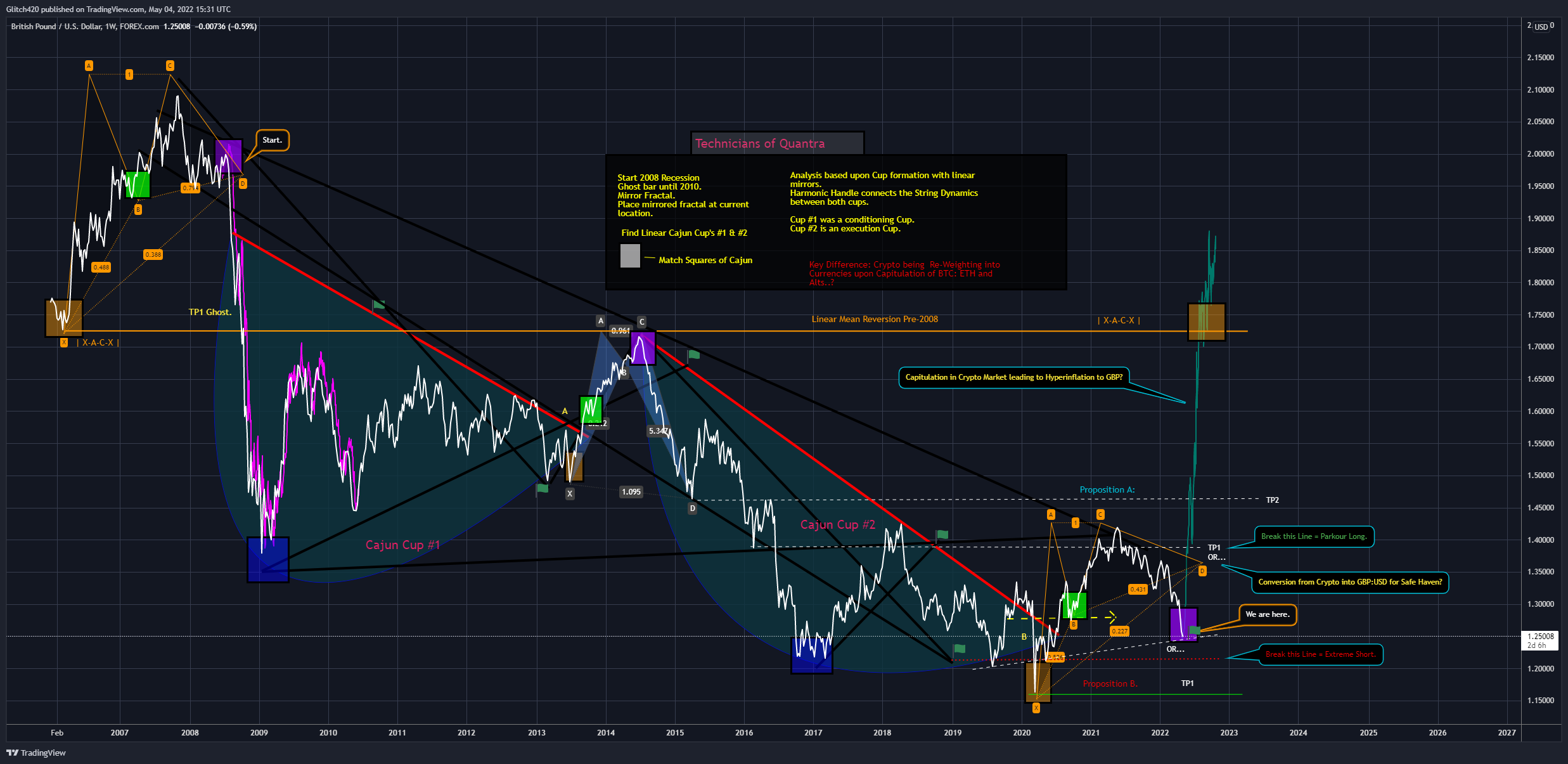1568x764 pixels.
Task: Click the '0.227' ratio label
Action: click(x=1120, y=631)
